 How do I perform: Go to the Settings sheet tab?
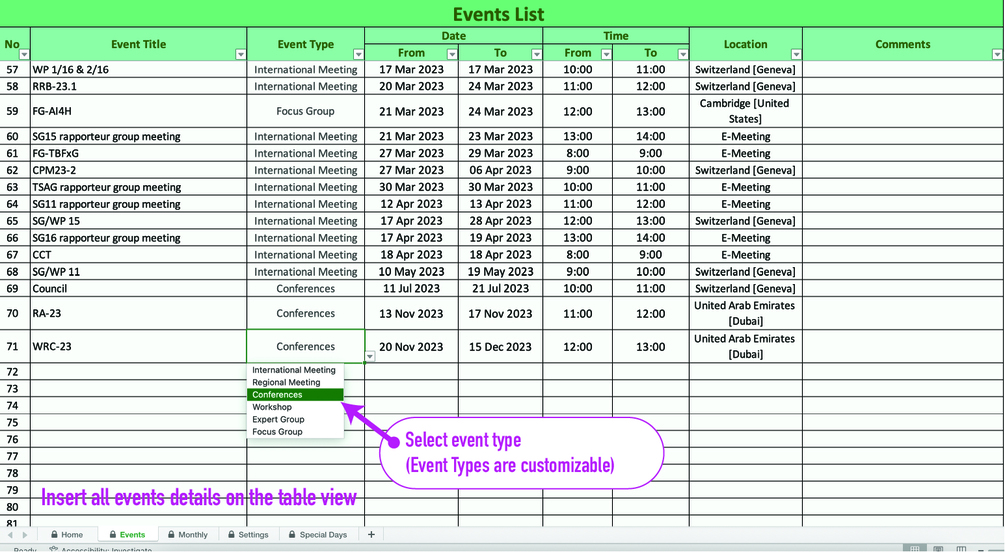point(249,535)
